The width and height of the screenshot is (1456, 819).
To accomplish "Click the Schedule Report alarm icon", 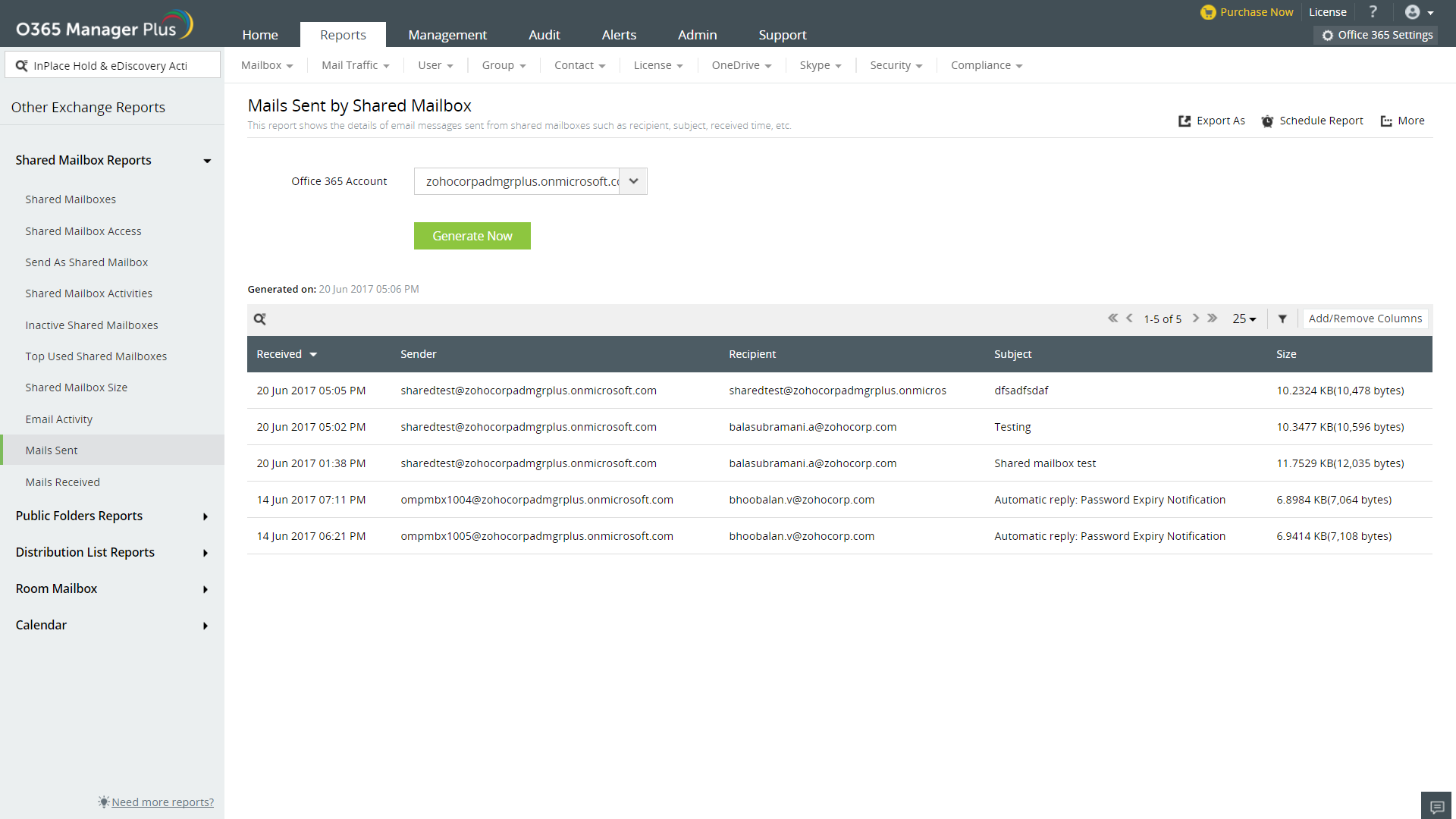I will tap(1267, 121).
